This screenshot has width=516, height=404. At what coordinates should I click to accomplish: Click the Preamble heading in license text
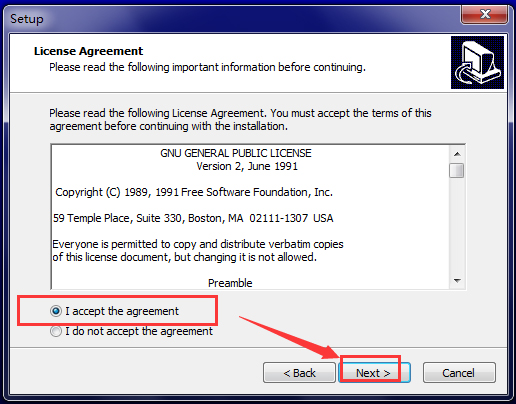(230, 283)
